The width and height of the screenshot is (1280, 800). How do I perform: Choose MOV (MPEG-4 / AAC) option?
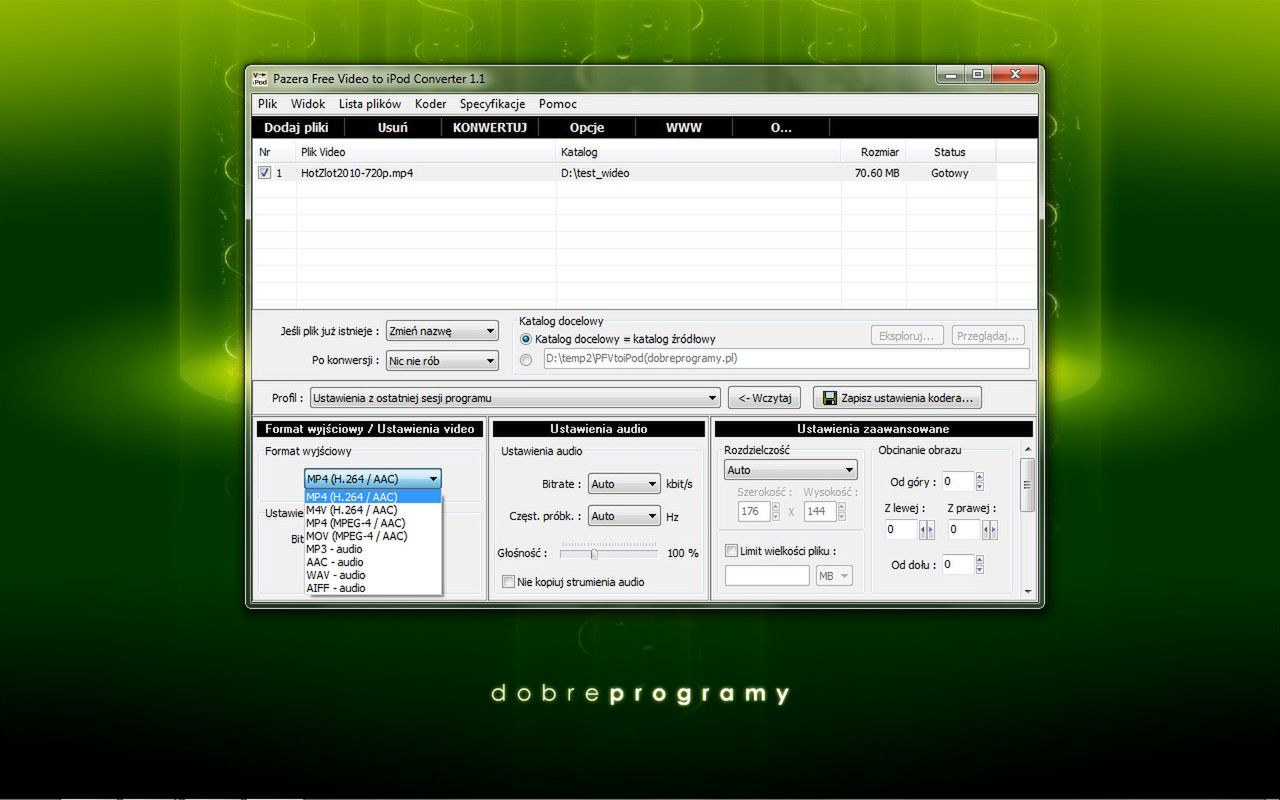tap(372, 536)
